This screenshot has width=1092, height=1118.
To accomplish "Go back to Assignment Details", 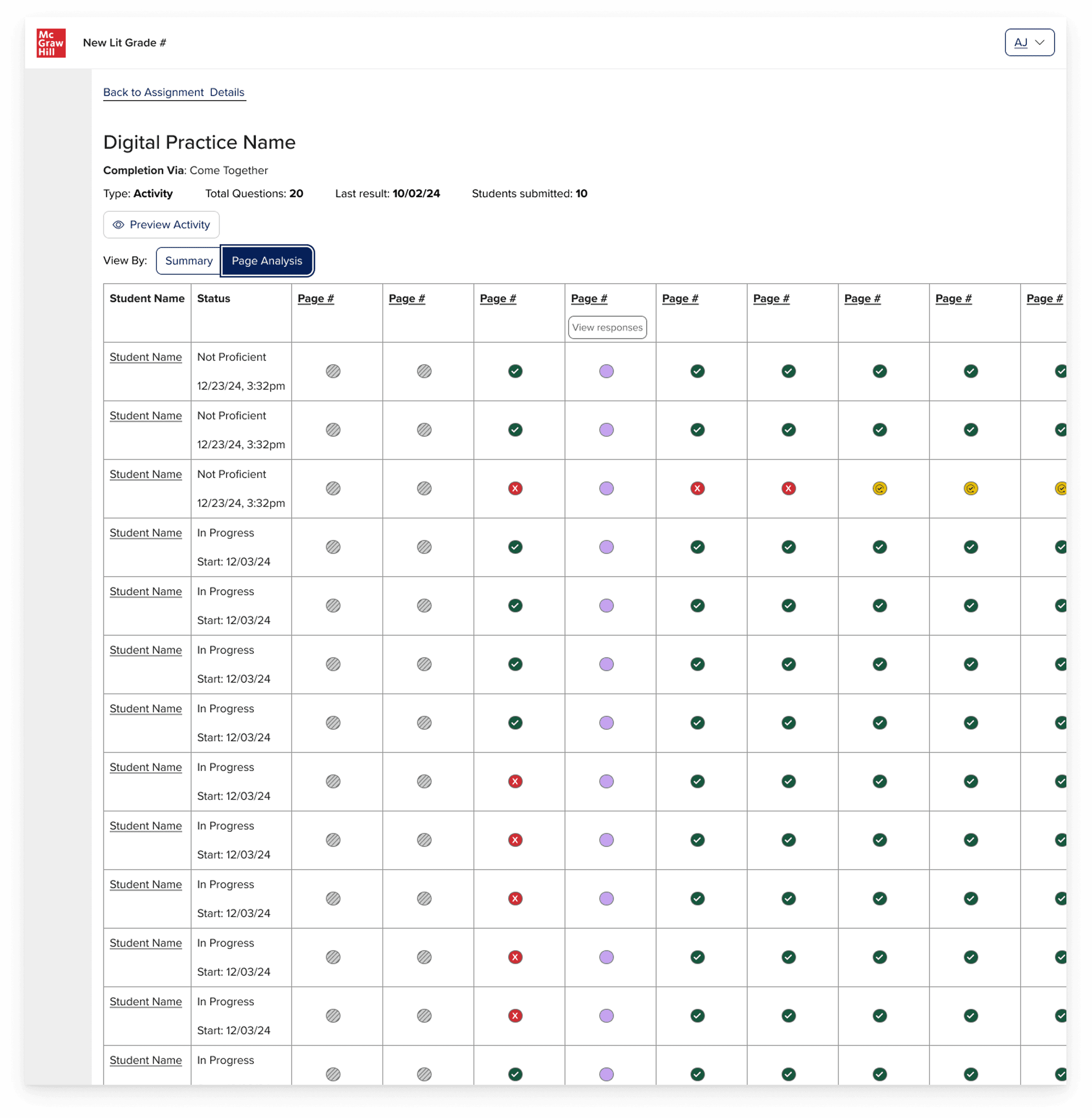I will [174, 93].
